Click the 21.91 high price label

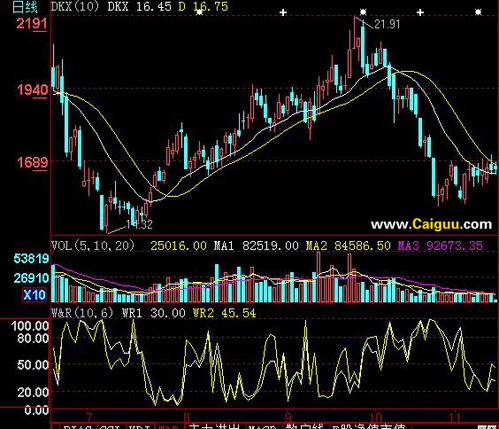tap(387, 24)
